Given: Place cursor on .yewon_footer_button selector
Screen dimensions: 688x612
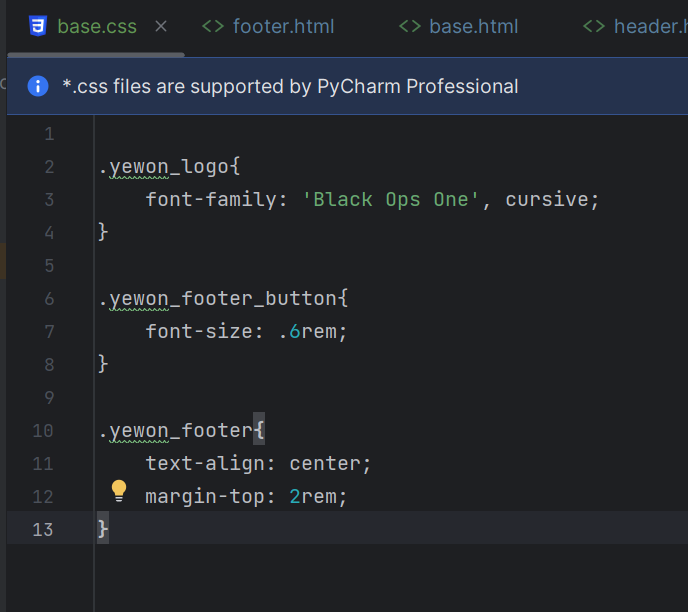Looking at the screenshot, I should pos(221,298).
